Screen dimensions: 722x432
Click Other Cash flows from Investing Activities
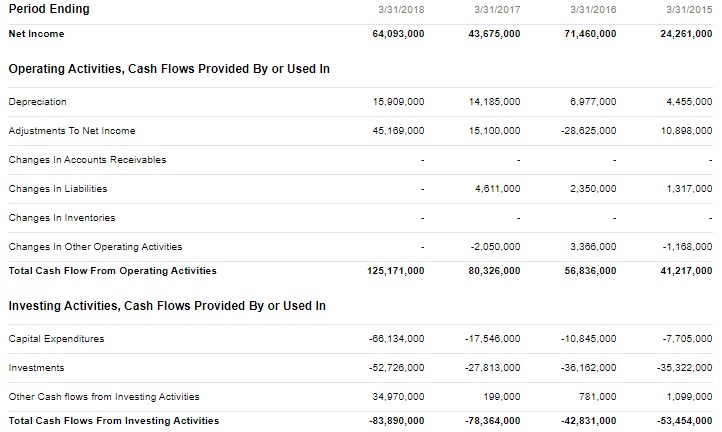point(103,397)
